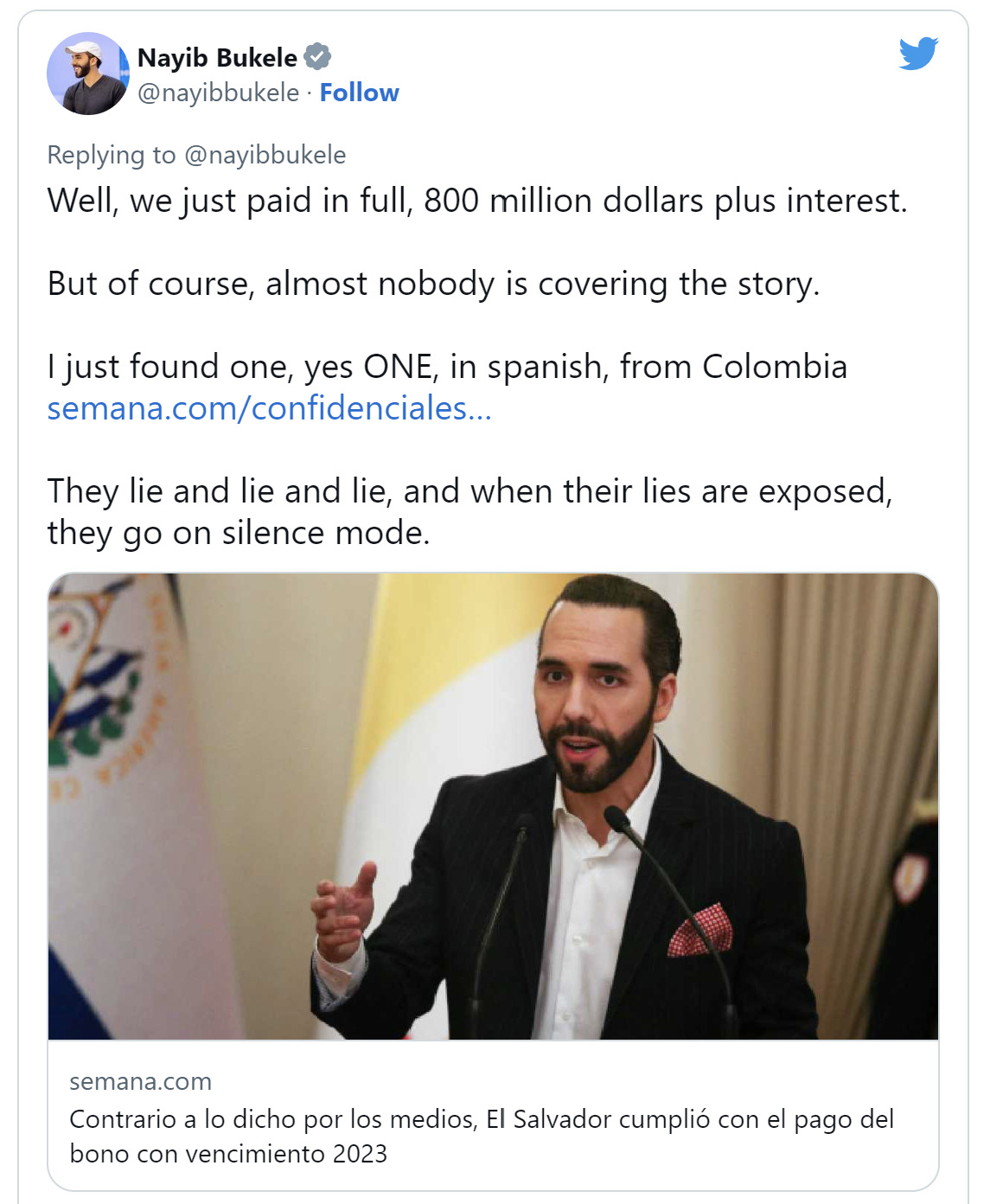Click the Twitter bird logo
Screen dimensions: 1003x1204
pyautogui.click(x=918, y=54)
